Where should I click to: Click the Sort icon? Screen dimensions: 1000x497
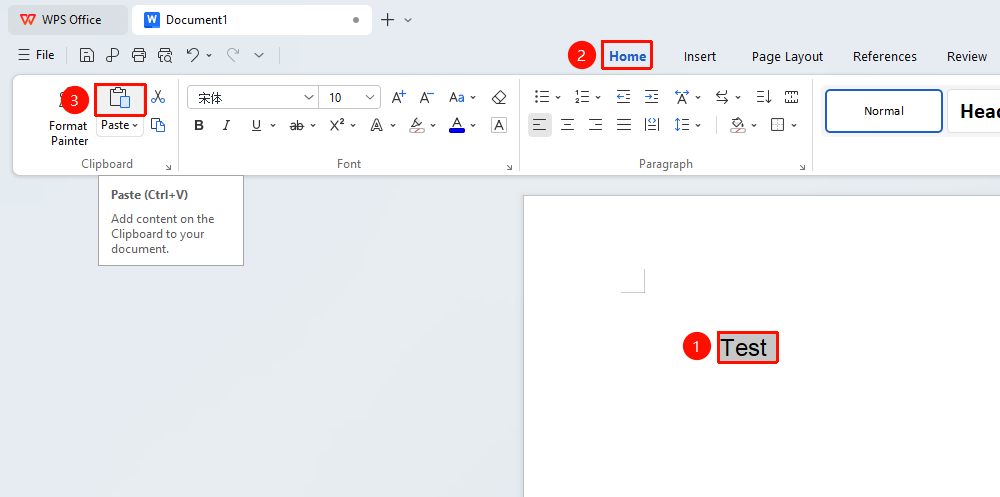click(x=763, y=97)
